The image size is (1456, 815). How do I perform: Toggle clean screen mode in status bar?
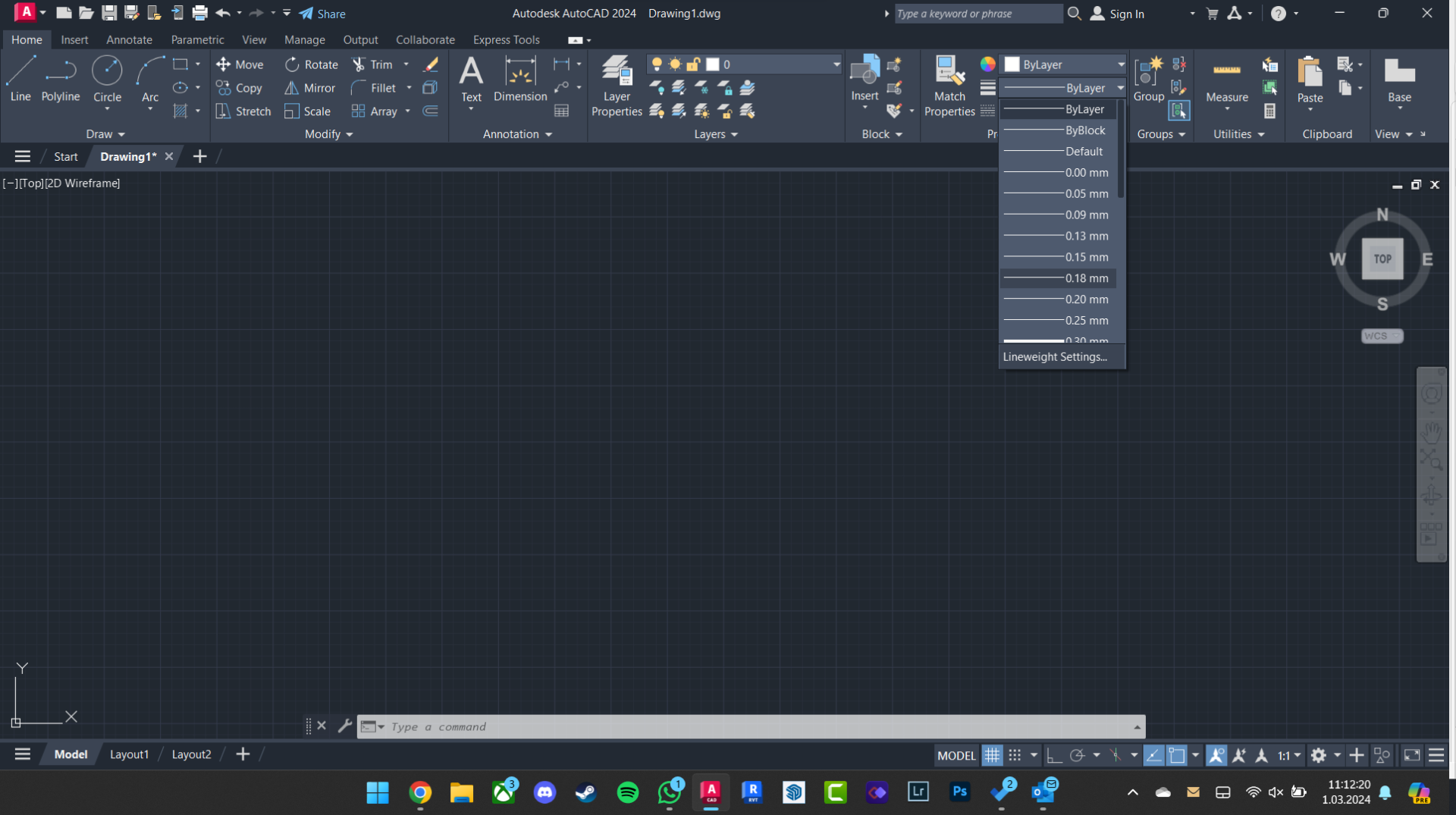[1412, 755]
